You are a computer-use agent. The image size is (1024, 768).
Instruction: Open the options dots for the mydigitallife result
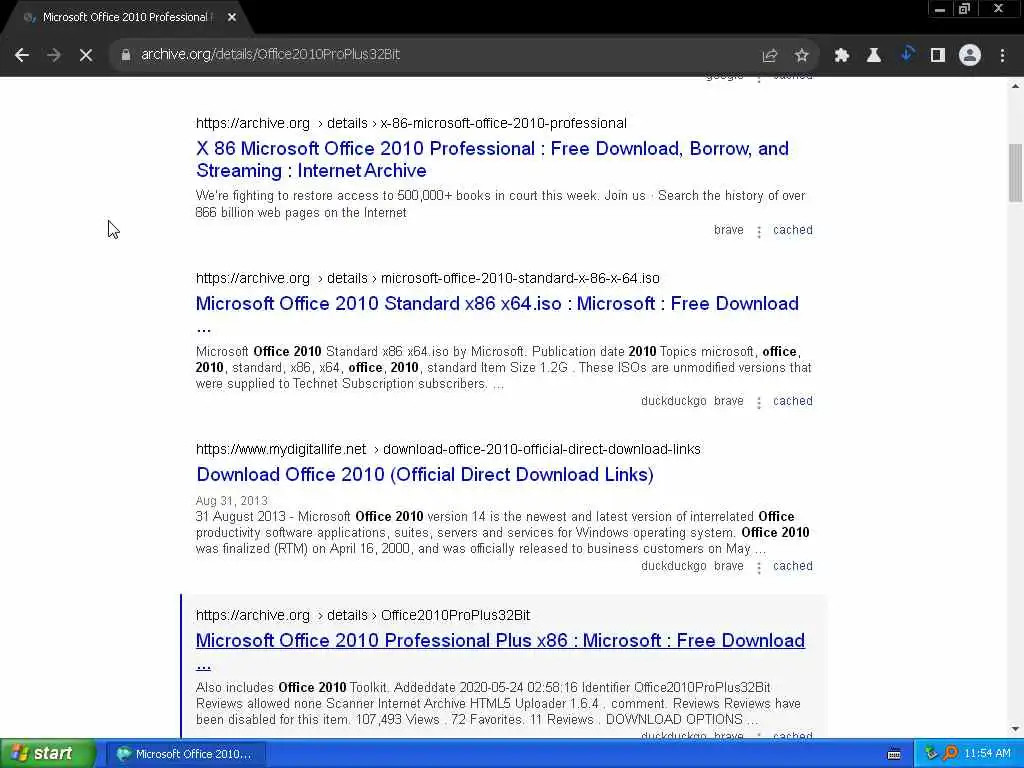pyautogui.click(x=759, y=568)
